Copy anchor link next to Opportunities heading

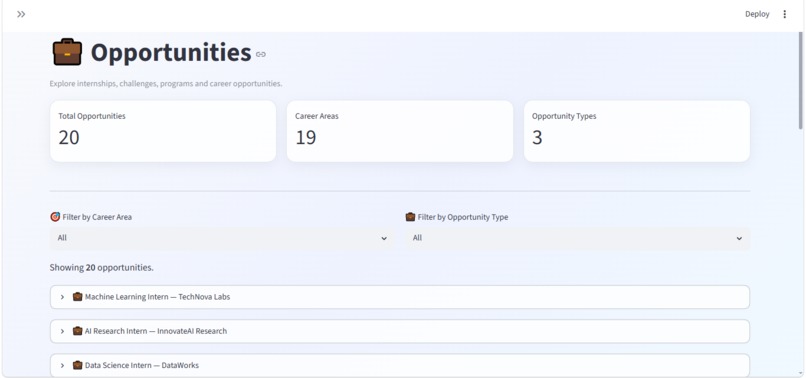pos(261,54)
